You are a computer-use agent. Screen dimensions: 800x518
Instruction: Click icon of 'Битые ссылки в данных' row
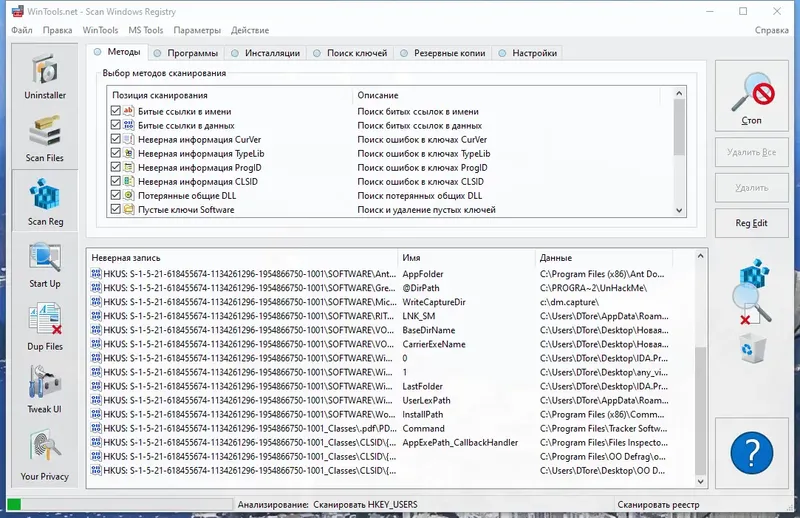[129, 125]
